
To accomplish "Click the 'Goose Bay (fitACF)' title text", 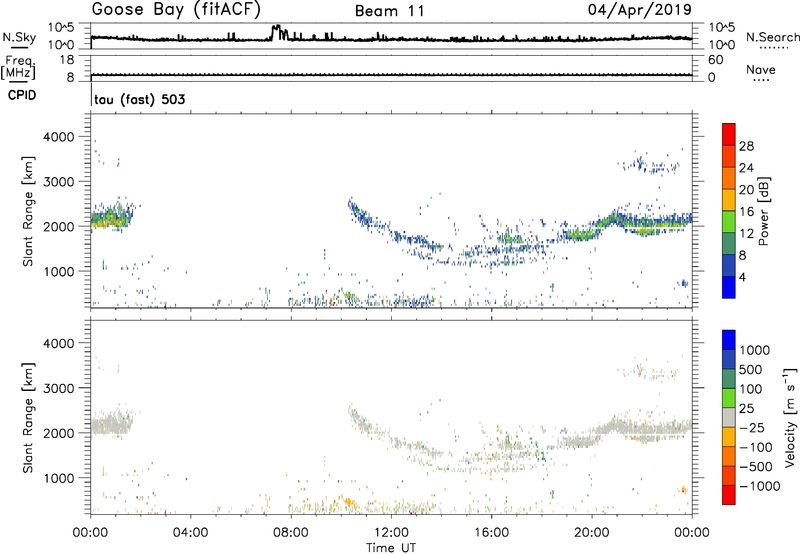I will click(176, 10).
